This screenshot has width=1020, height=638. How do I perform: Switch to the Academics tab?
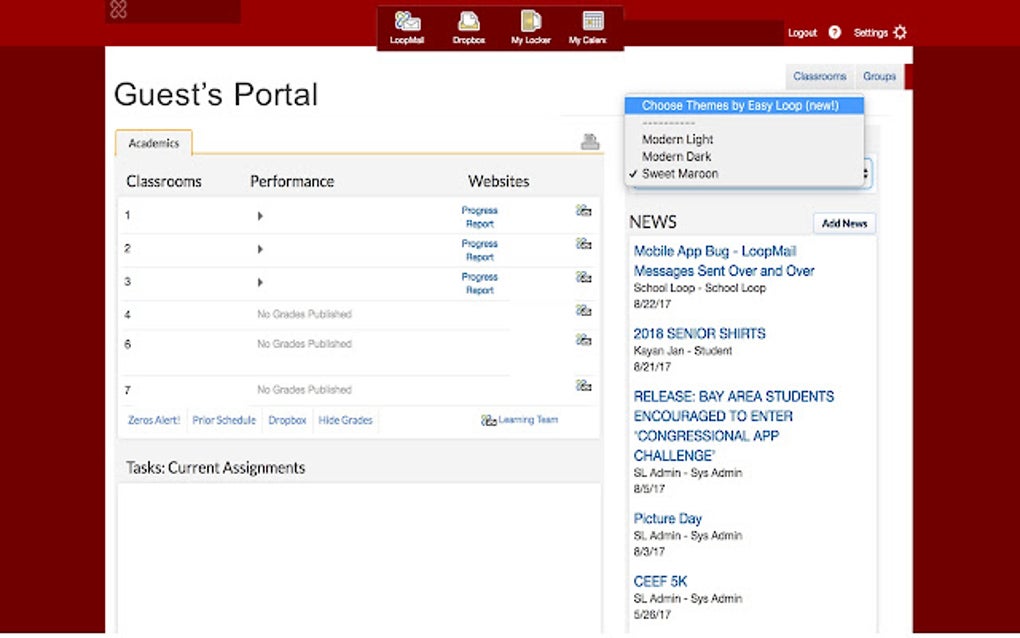point(153,143)
